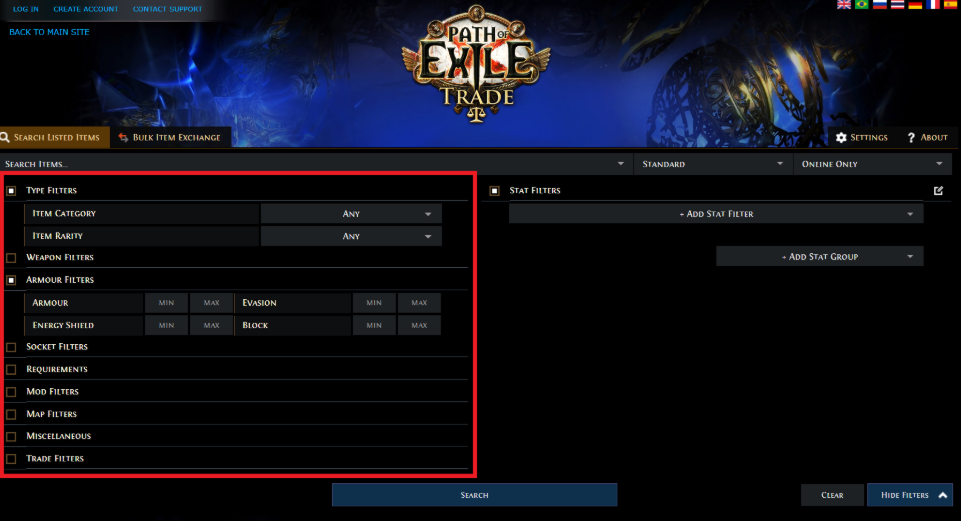Select the Russian flag language icon
961x521 pixels.
coord(879,4)
